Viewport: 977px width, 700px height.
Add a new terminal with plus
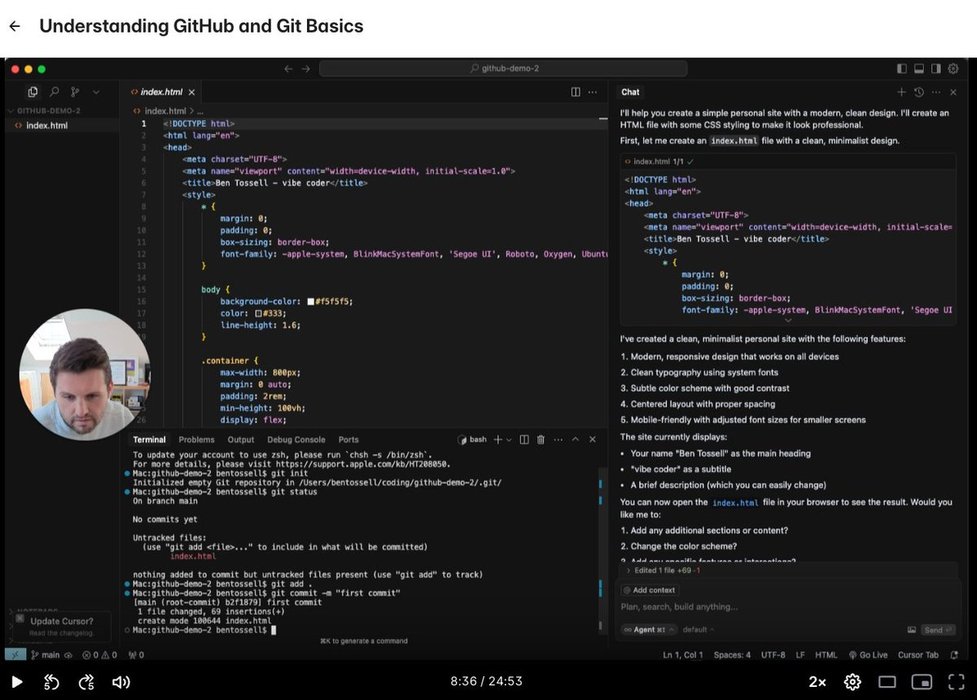coord(498,440)
